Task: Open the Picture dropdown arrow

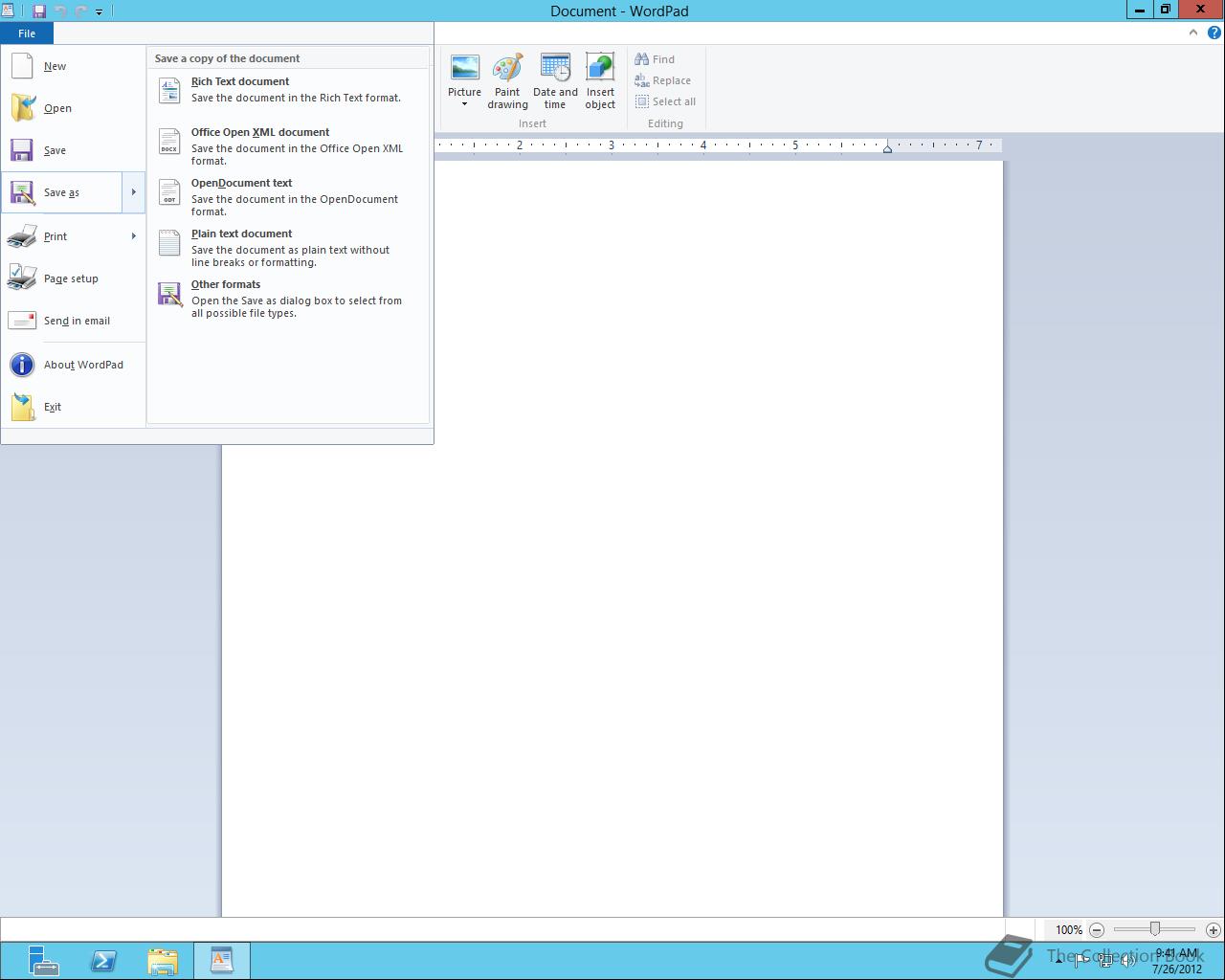Action: 465,104
